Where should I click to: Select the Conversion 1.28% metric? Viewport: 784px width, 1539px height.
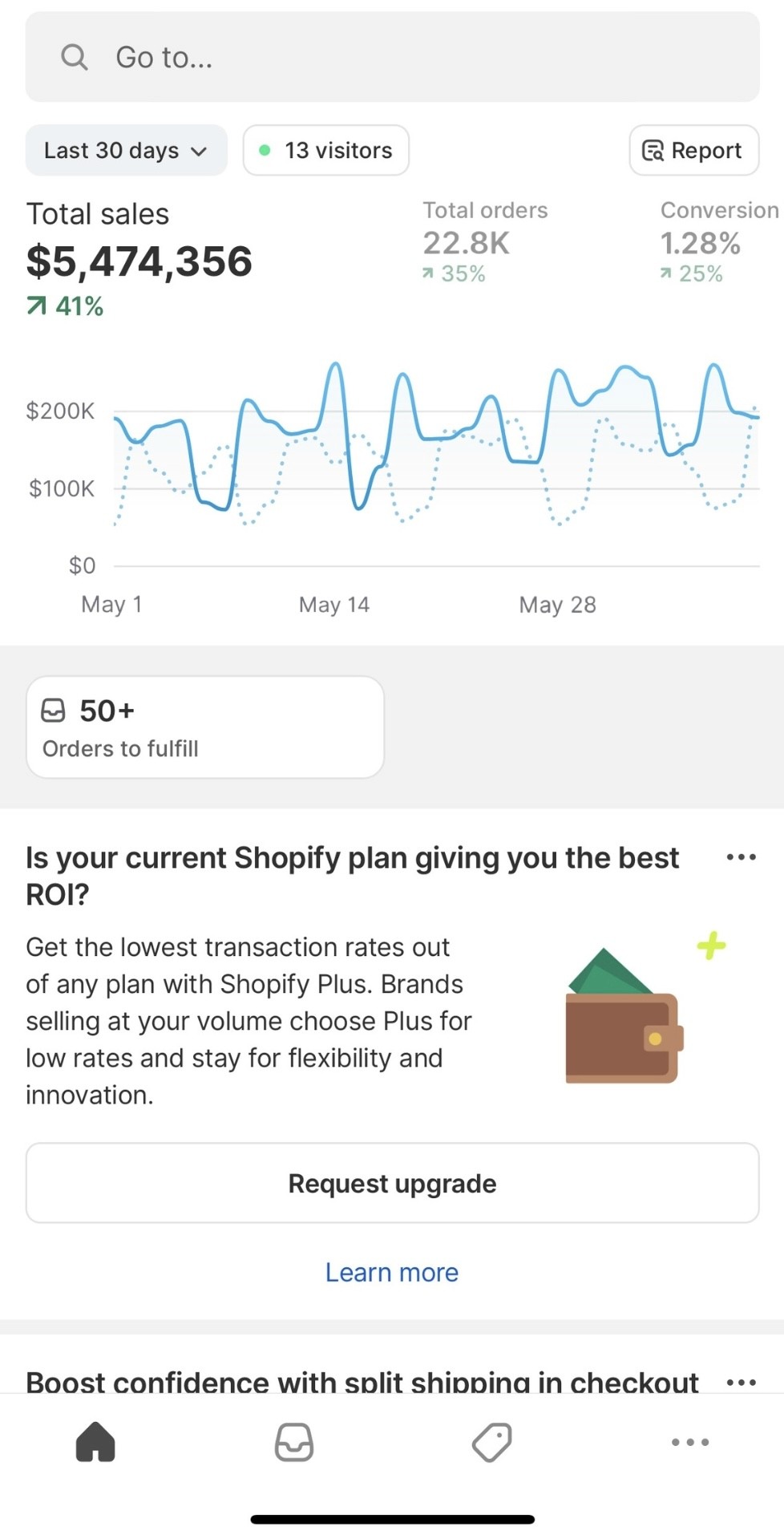[x=719, y=241]
